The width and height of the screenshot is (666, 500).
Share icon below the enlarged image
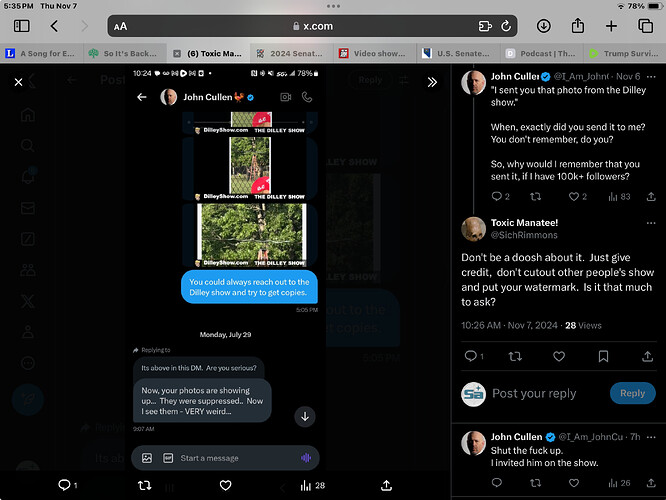(386, 485)
